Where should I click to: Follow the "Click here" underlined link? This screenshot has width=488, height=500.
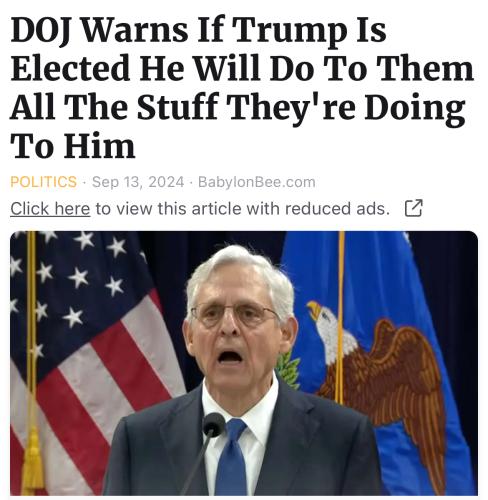coord(50,209)
